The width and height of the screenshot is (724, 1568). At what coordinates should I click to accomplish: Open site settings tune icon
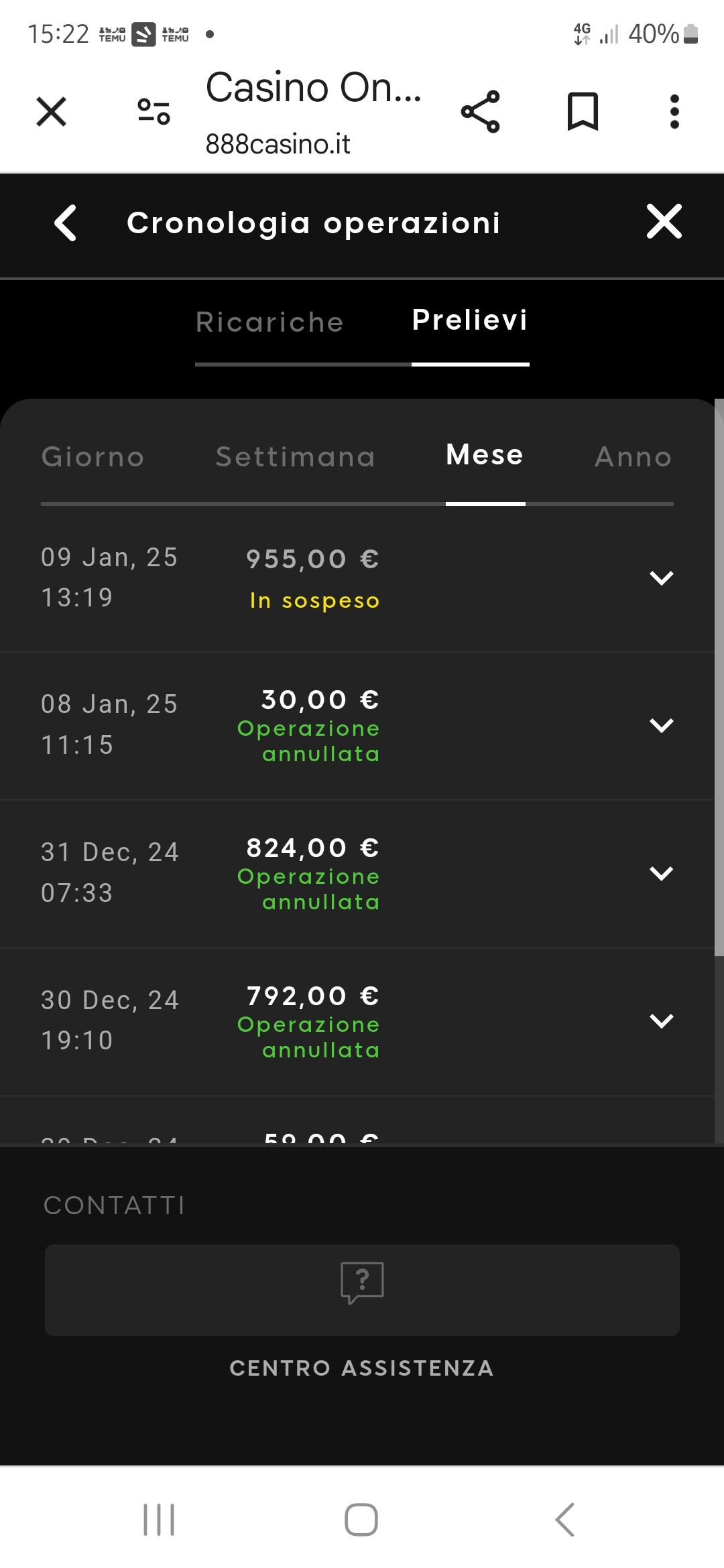pyautogui.click(x=154, y=111)
